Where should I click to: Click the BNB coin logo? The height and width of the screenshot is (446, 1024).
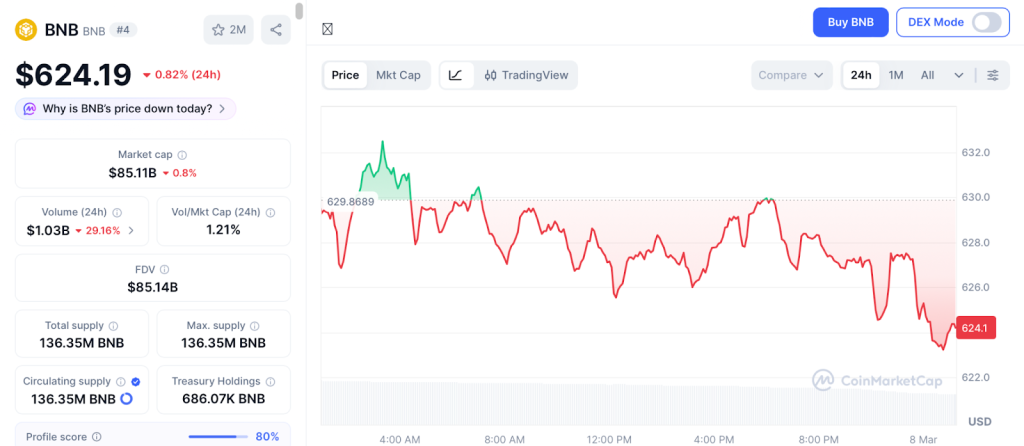click(x=25, y=30)
